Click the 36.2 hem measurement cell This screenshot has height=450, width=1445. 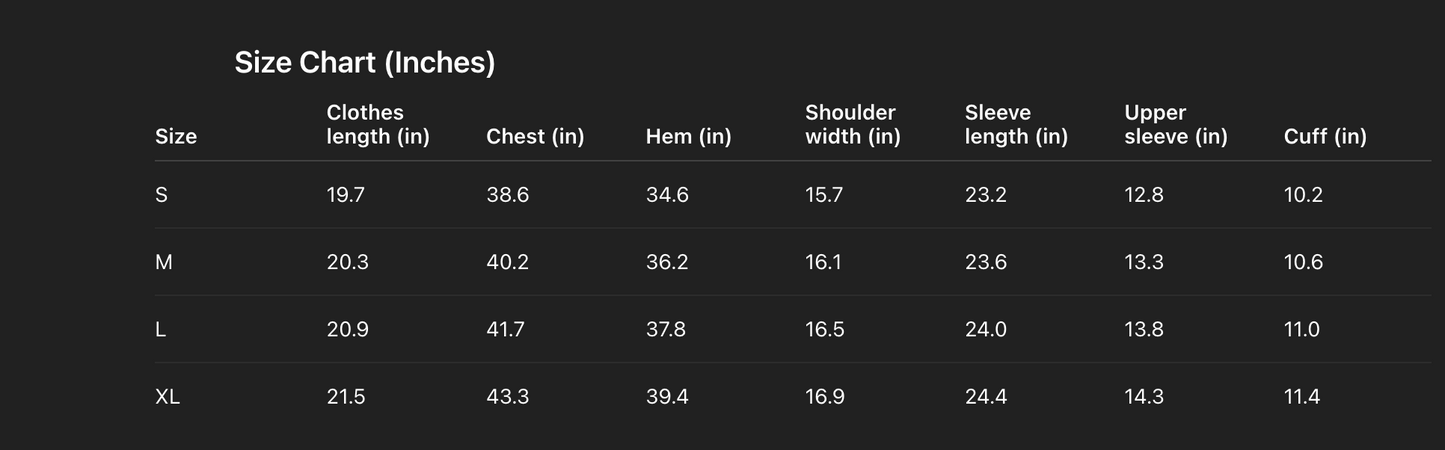[667, 262]
